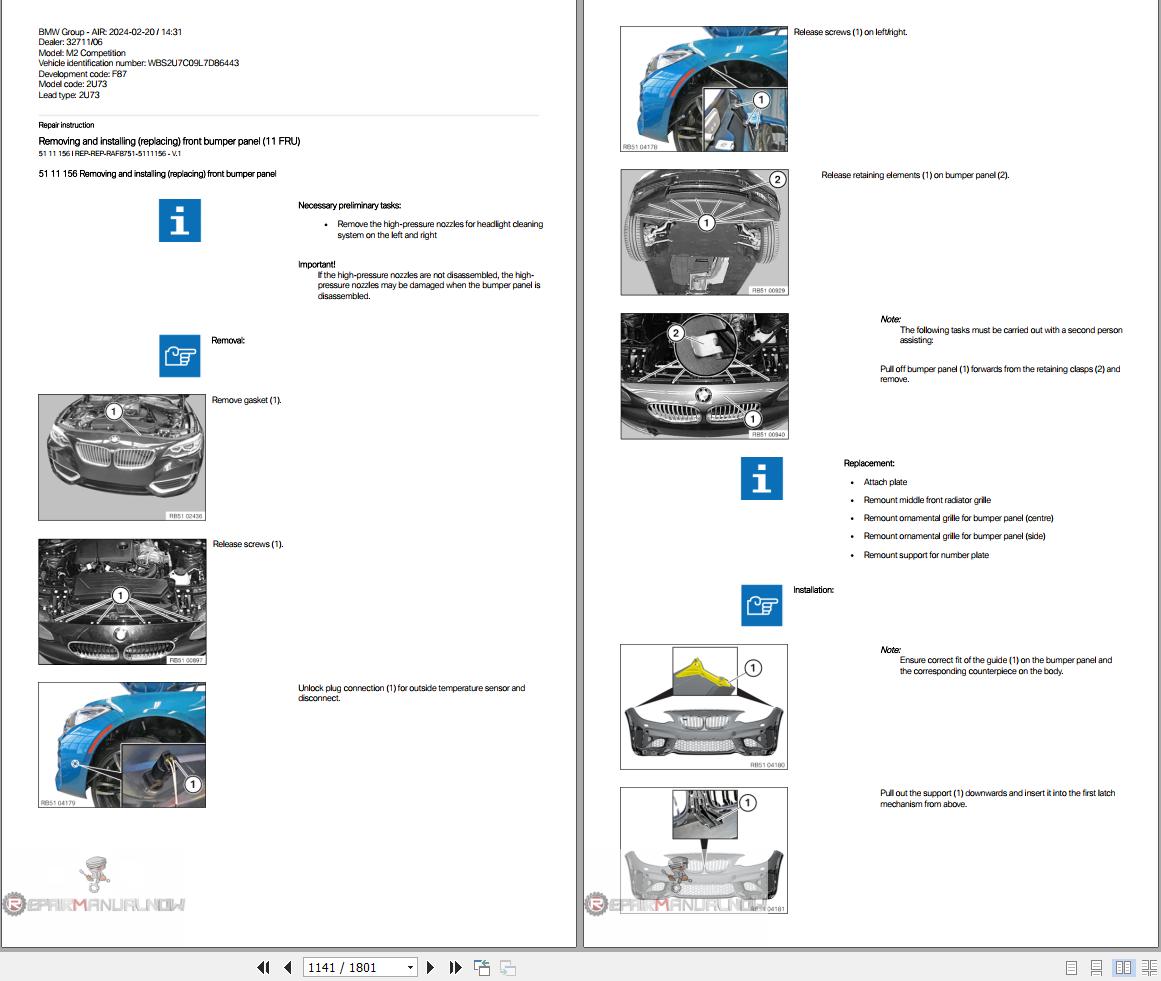Click 'Remount middle front radiator grille' bullet
Screen dimensions: 1161x981
927,500
